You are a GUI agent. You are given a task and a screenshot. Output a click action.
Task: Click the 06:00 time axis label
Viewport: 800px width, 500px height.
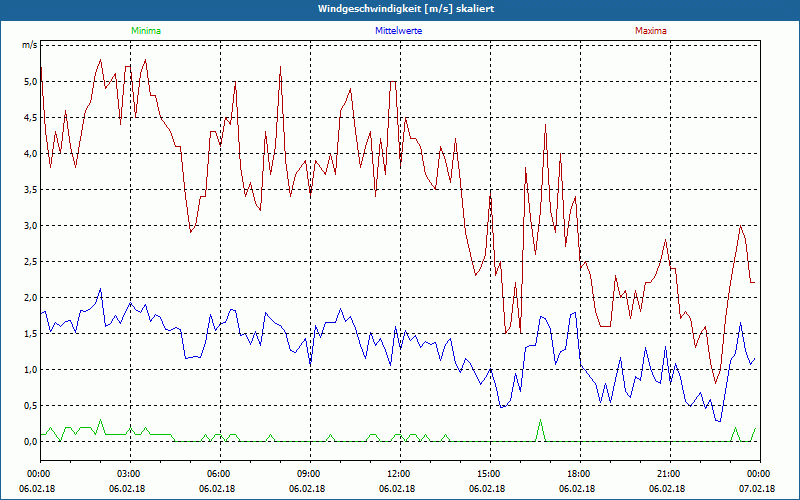[217, 474]
